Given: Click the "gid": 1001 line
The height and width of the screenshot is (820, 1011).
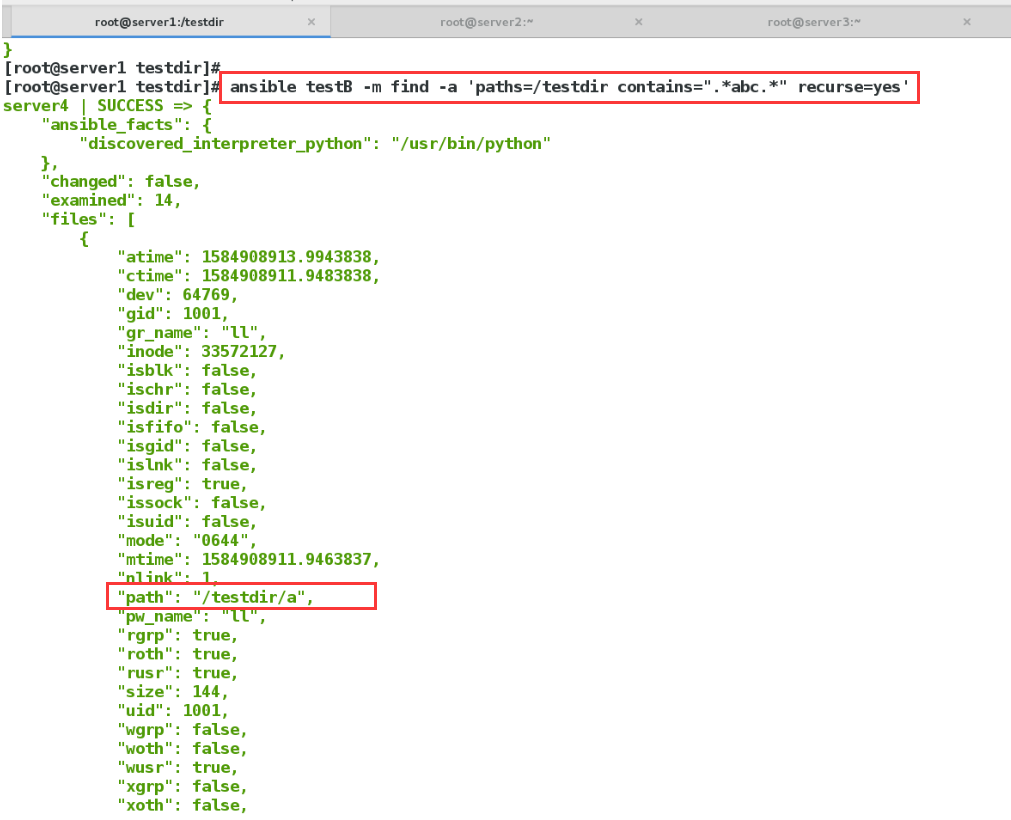Looking at the screenshot, I should (x=173, y=314).
